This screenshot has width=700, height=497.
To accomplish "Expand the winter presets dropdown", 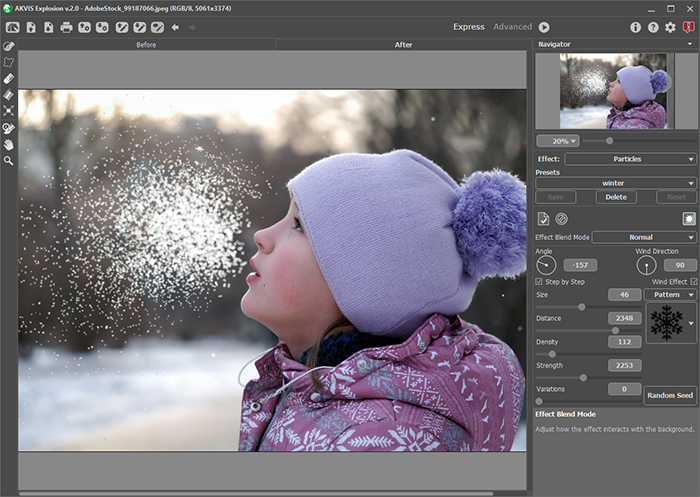I will coord(615,183).
